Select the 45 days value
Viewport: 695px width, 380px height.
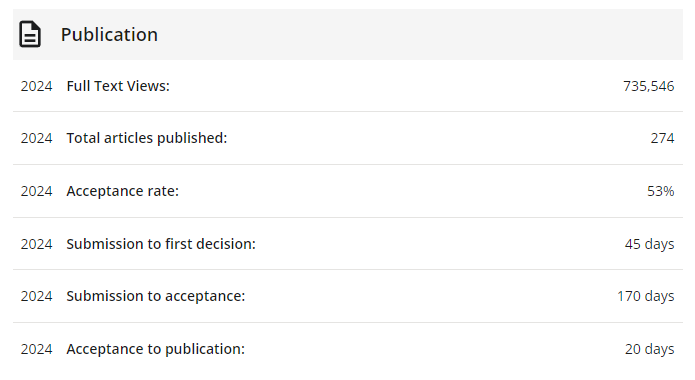coord(649,243)
